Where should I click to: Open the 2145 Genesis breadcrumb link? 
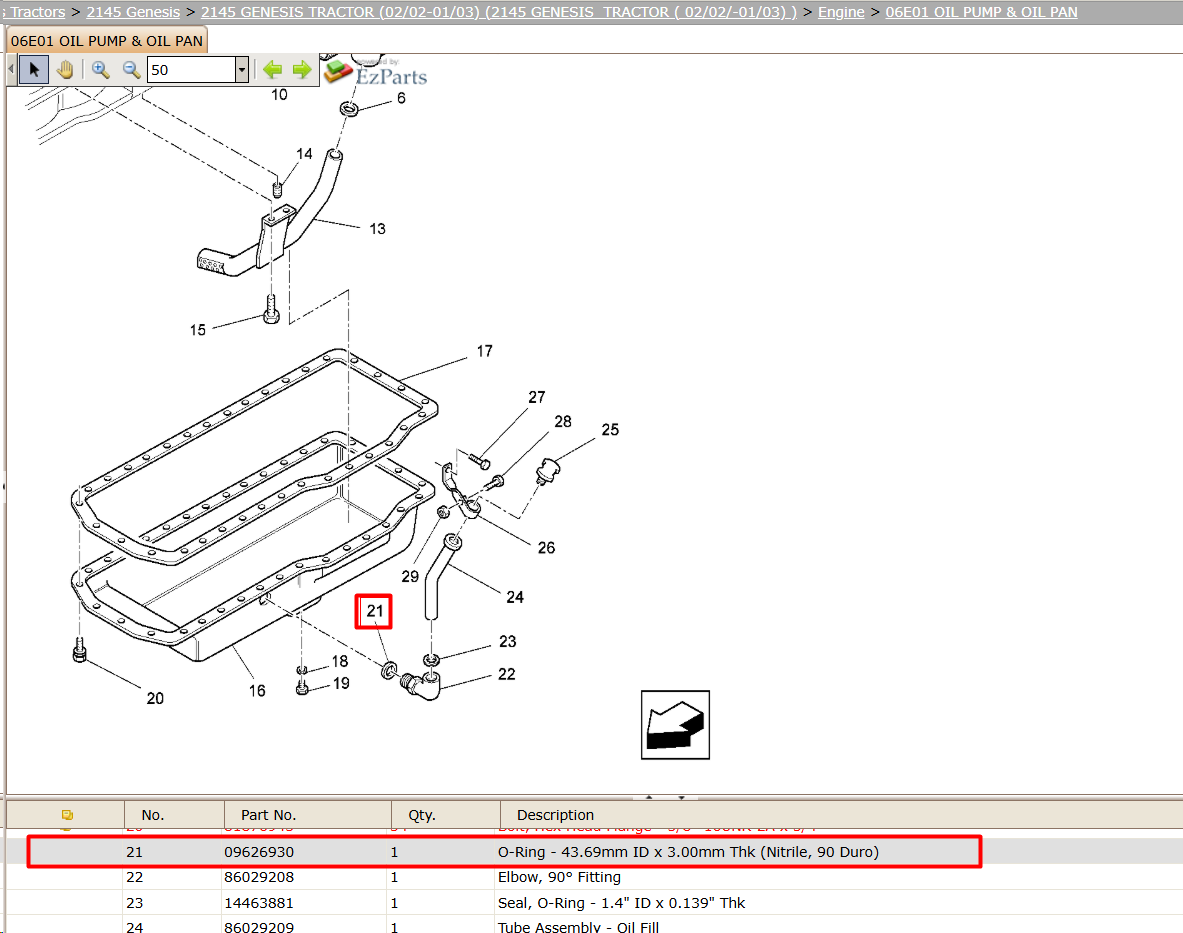134,12
